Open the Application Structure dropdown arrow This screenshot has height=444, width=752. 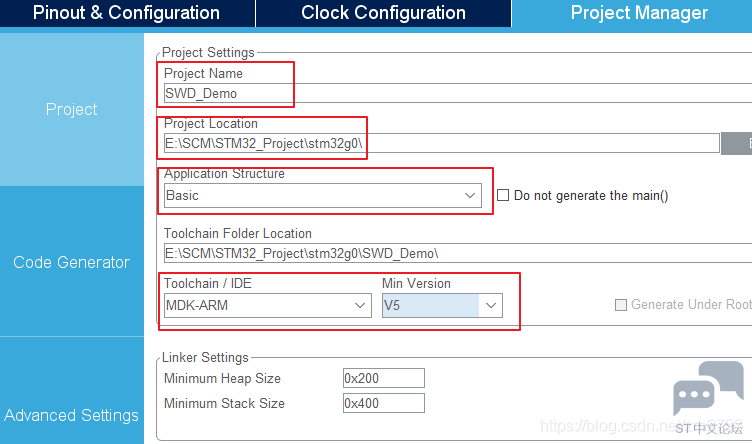point(470,196)
